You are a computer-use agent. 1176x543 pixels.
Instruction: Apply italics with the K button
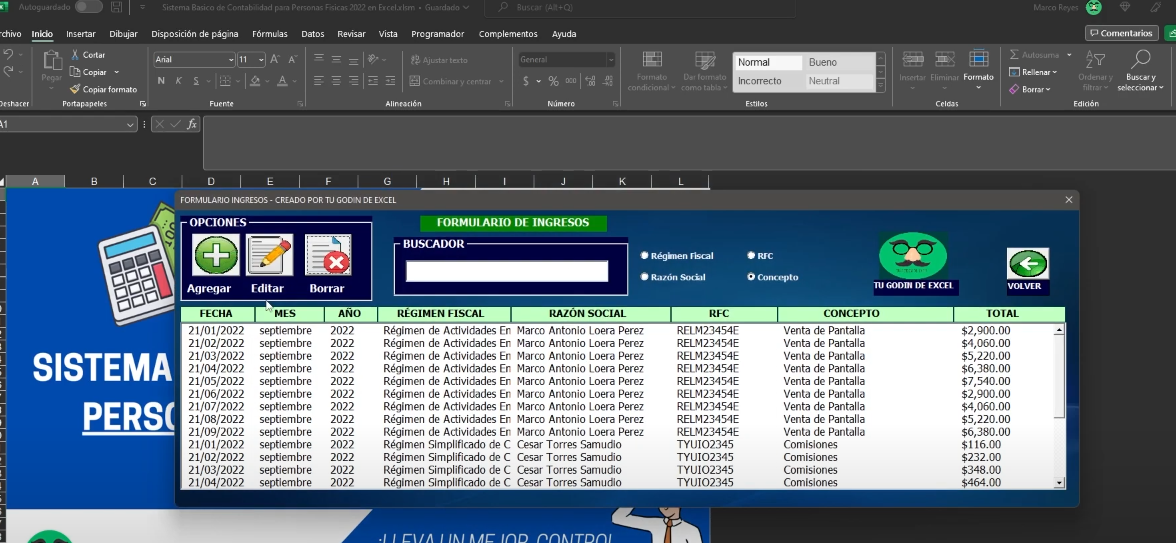tap(179, 81)
